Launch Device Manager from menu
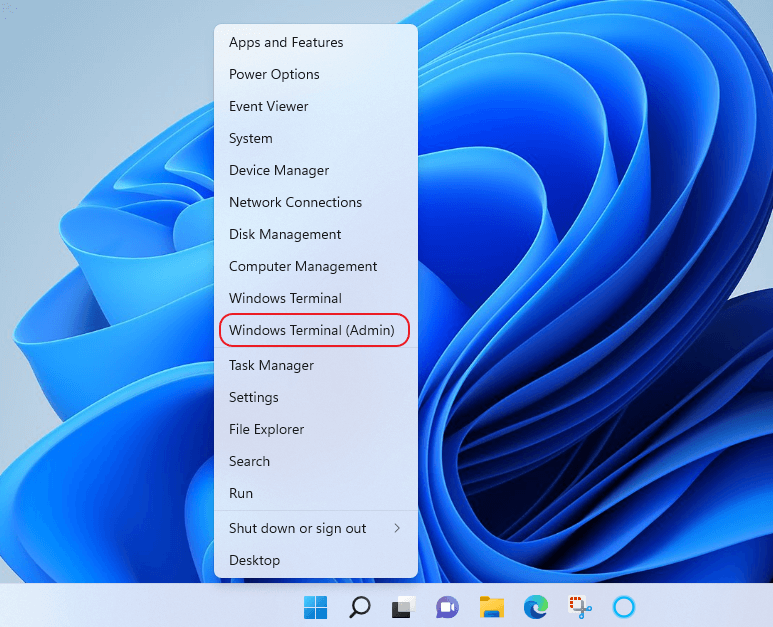 (316, 171)
